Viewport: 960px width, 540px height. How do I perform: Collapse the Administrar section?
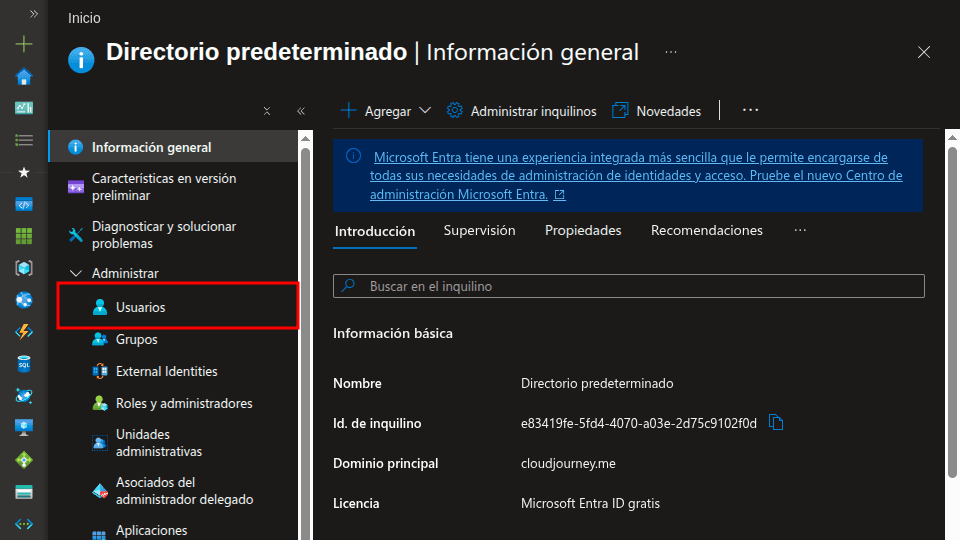[76, 273]
